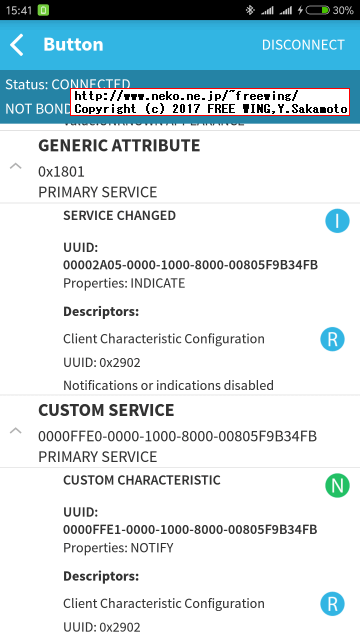The image size is (360, 640).
Task: Tap the Bluetooth status bar icon
Action: (250, 10)
